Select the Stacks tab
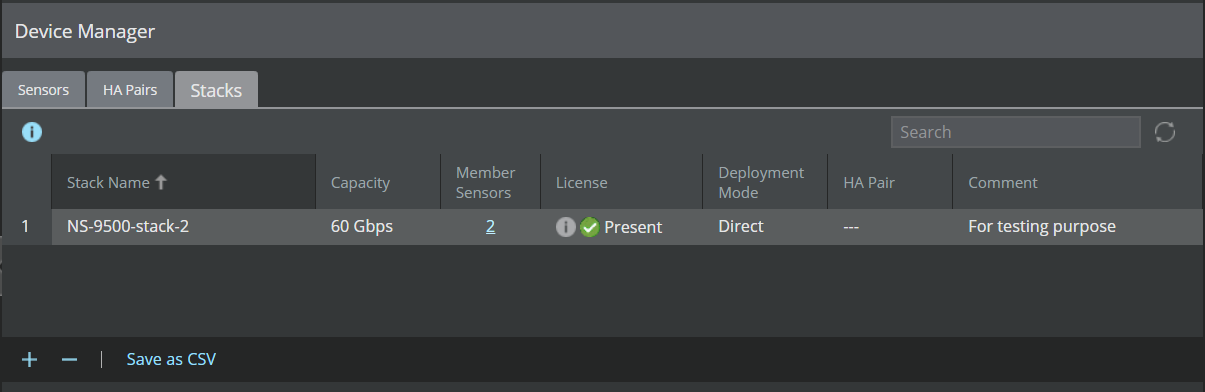This screenshot has width=1205, height=392. click(216, 89)
